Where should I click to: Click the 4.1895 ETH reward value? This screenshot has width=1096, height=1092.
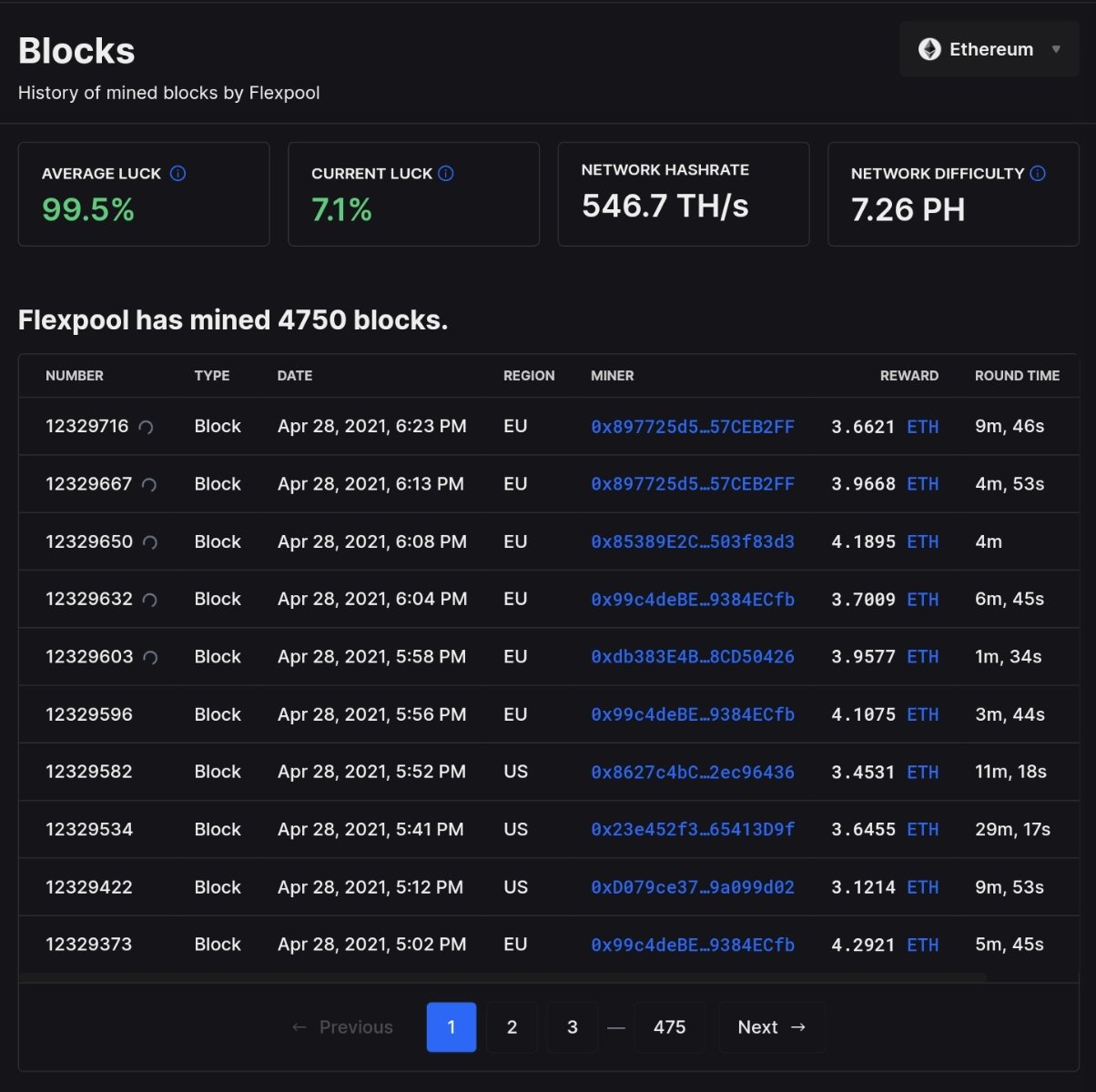coord(885,541)
